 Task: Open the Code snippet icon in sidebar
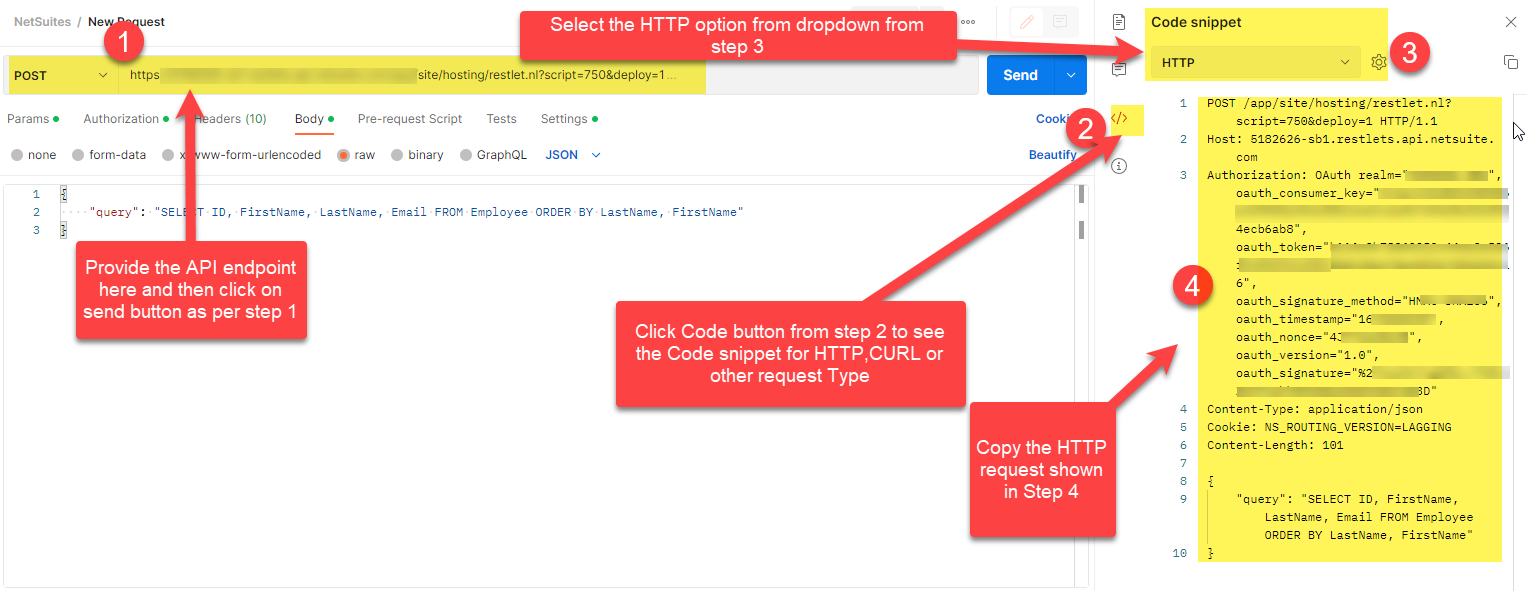[1119, 118]
